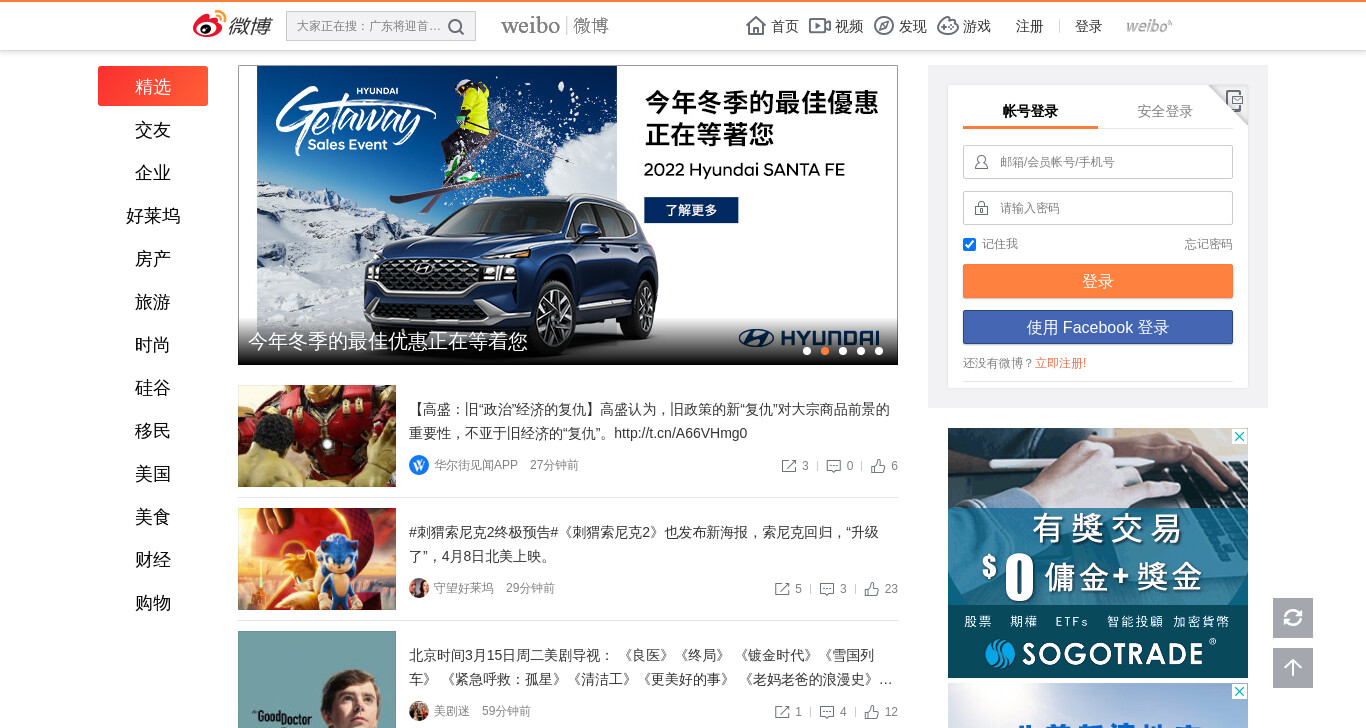Select 时尚 category

[153, 345]
